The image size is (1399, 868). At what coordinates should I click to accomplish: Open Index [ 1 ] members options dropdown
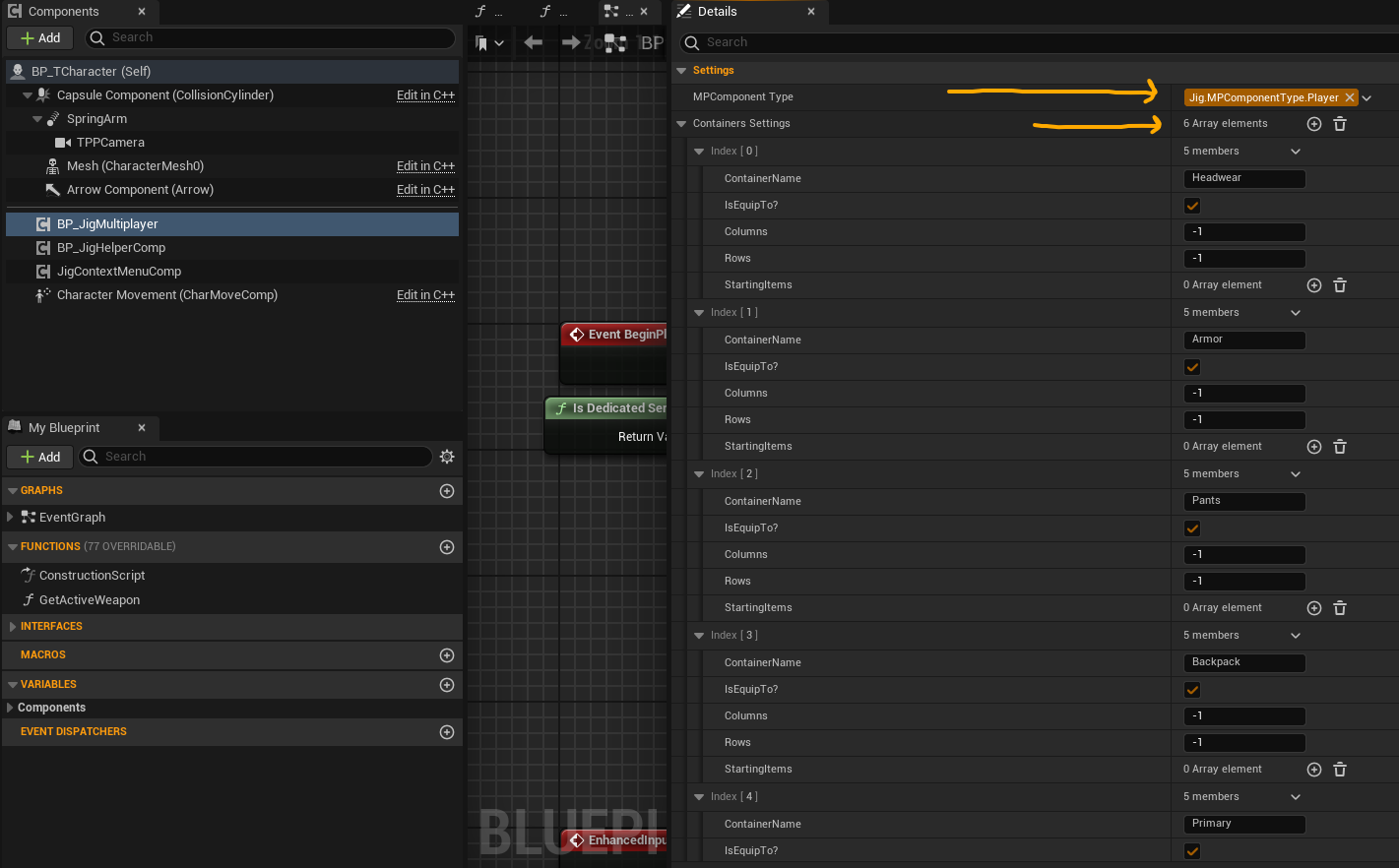1296,313
